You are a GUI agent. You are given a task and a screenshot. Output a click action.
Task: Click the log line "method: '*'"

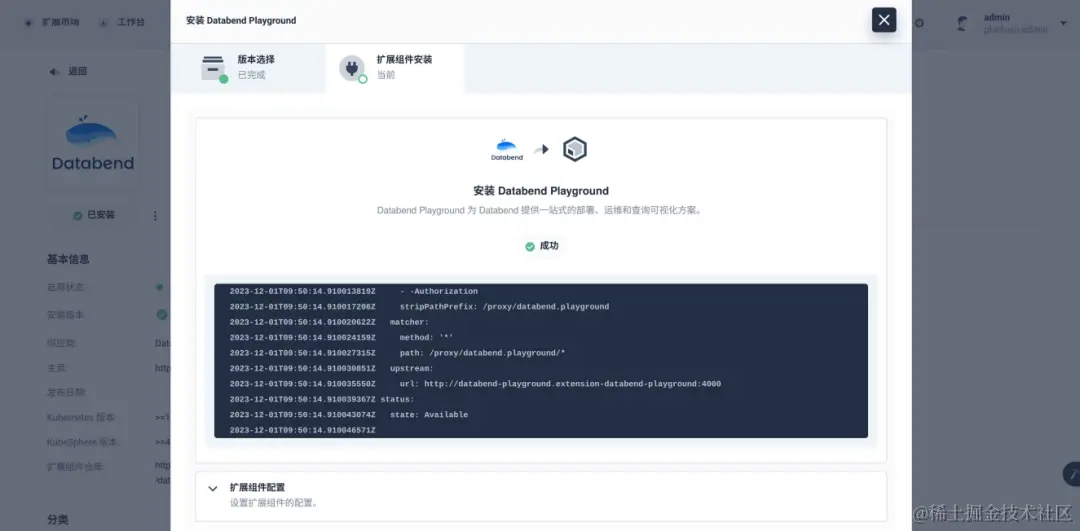coord(341,337)
